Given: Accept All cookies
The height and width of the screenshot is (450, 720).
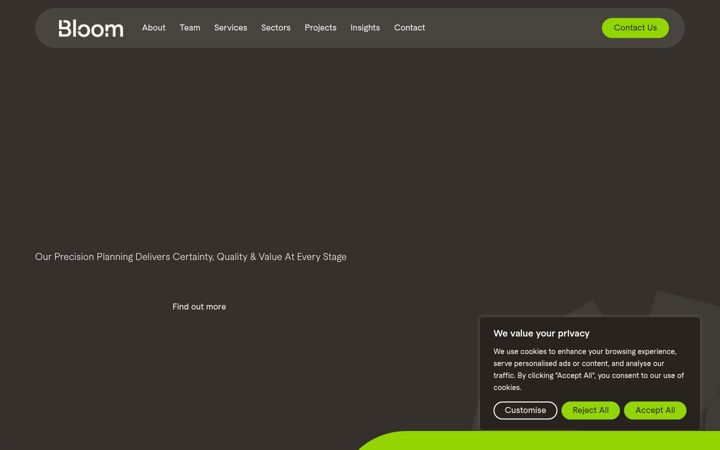Looking at the screenshot, I should coord(655,410).
